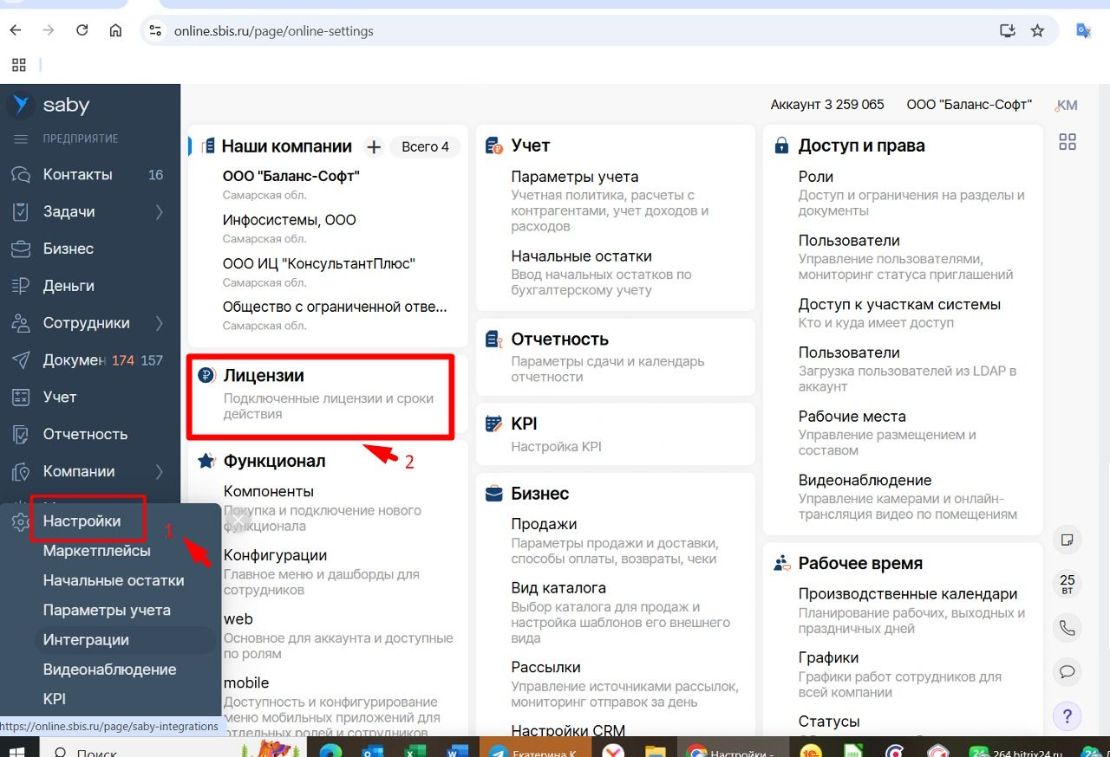Click the Лицензии ruble icon
Screen dimensions: 1110x757
point(206,375)
